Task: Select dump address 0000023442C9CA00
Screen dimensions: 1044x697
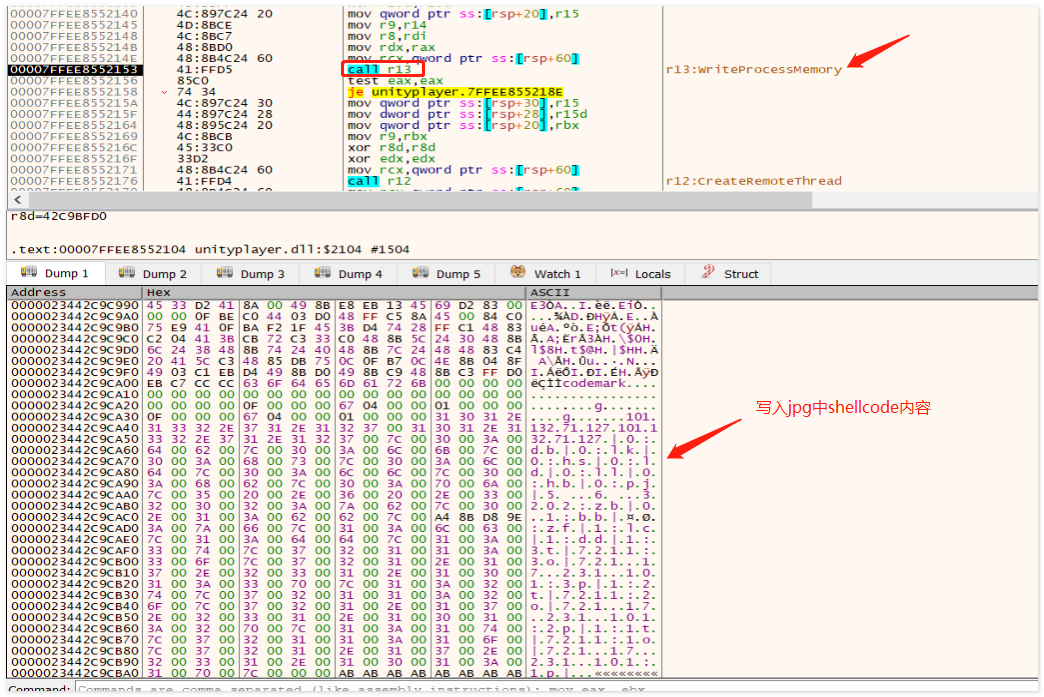Action: (x=75, y=383)
